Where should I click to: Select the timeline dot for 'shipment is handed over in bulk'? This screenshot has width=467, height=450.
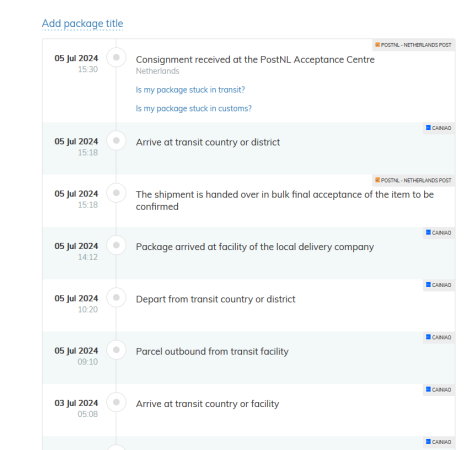click(x=116, y=193)
